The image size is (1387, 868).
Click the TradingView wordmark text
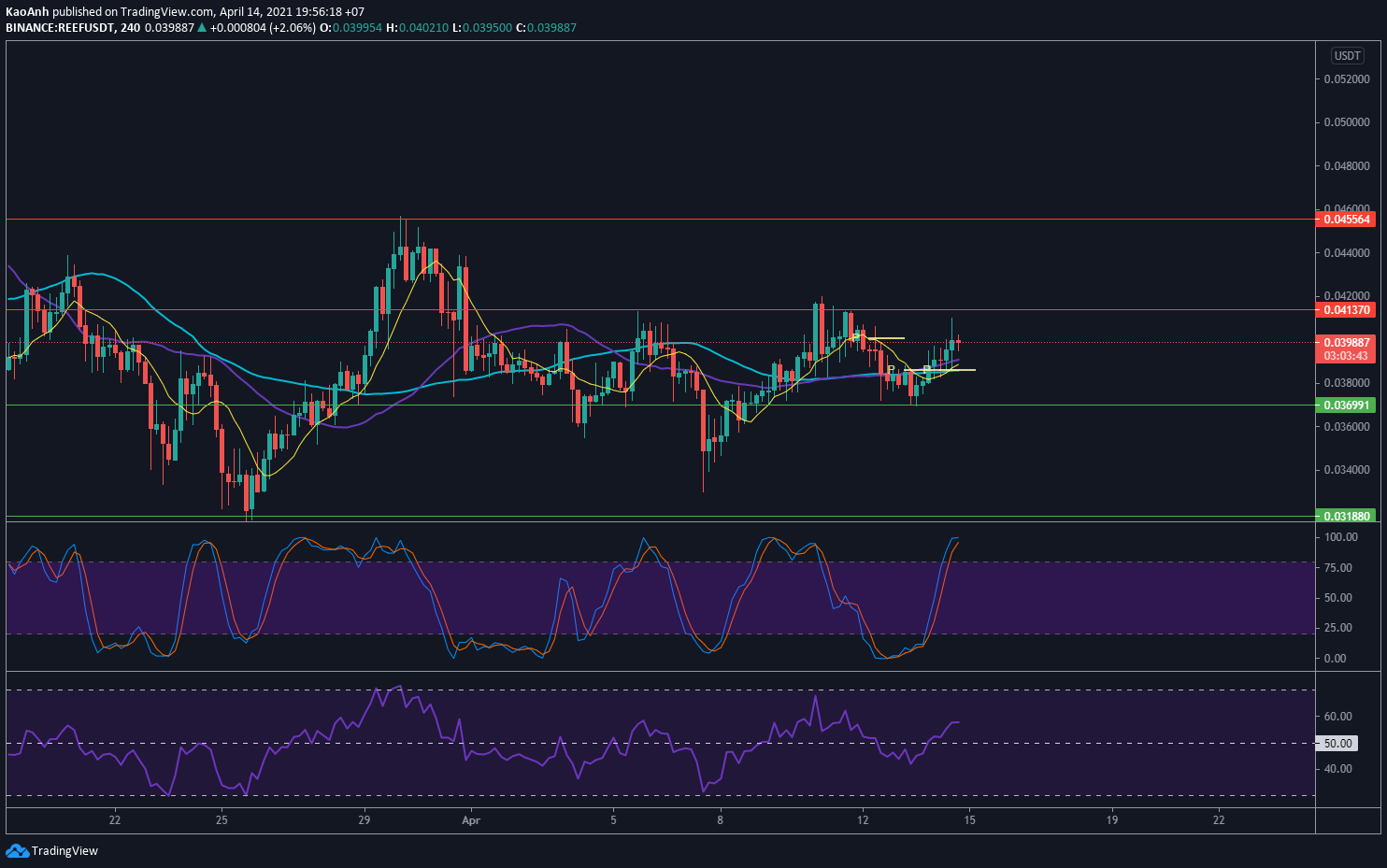click(64, 851)
